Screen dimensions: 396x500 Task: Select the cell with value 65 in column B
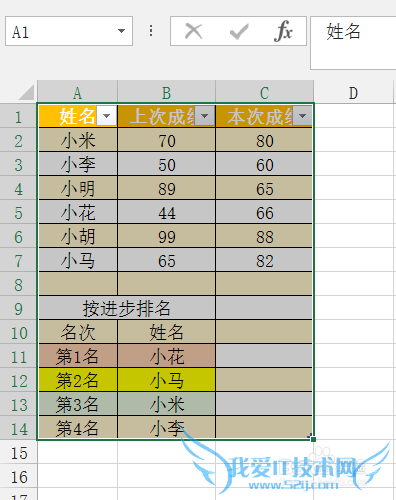coord(167,260)
